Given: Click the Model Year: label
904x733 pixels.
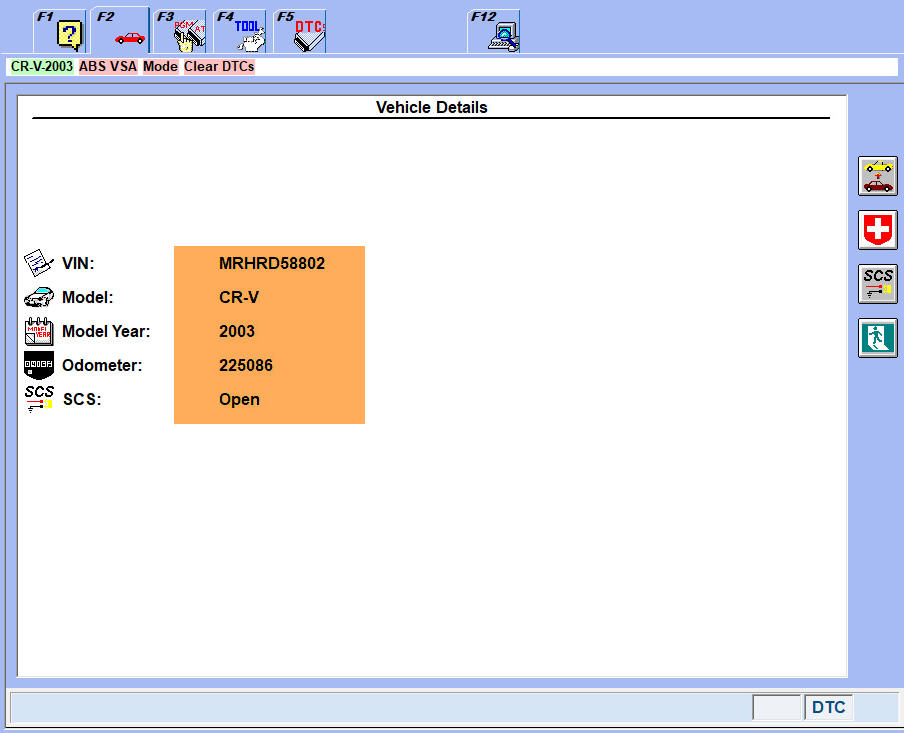Looking at the screenshot, I should click(106, 332).
